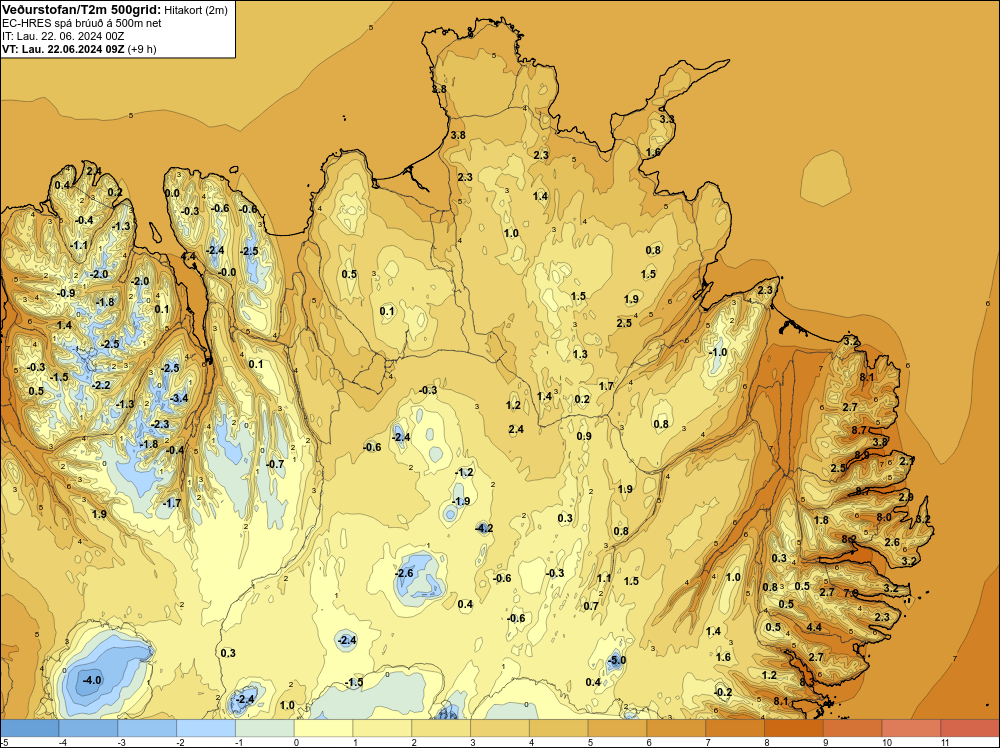Click the valid time 'VT: Lau. 22.06.2024 09Z'
This screenshot has height=748, width=1000.
[63, 49]
